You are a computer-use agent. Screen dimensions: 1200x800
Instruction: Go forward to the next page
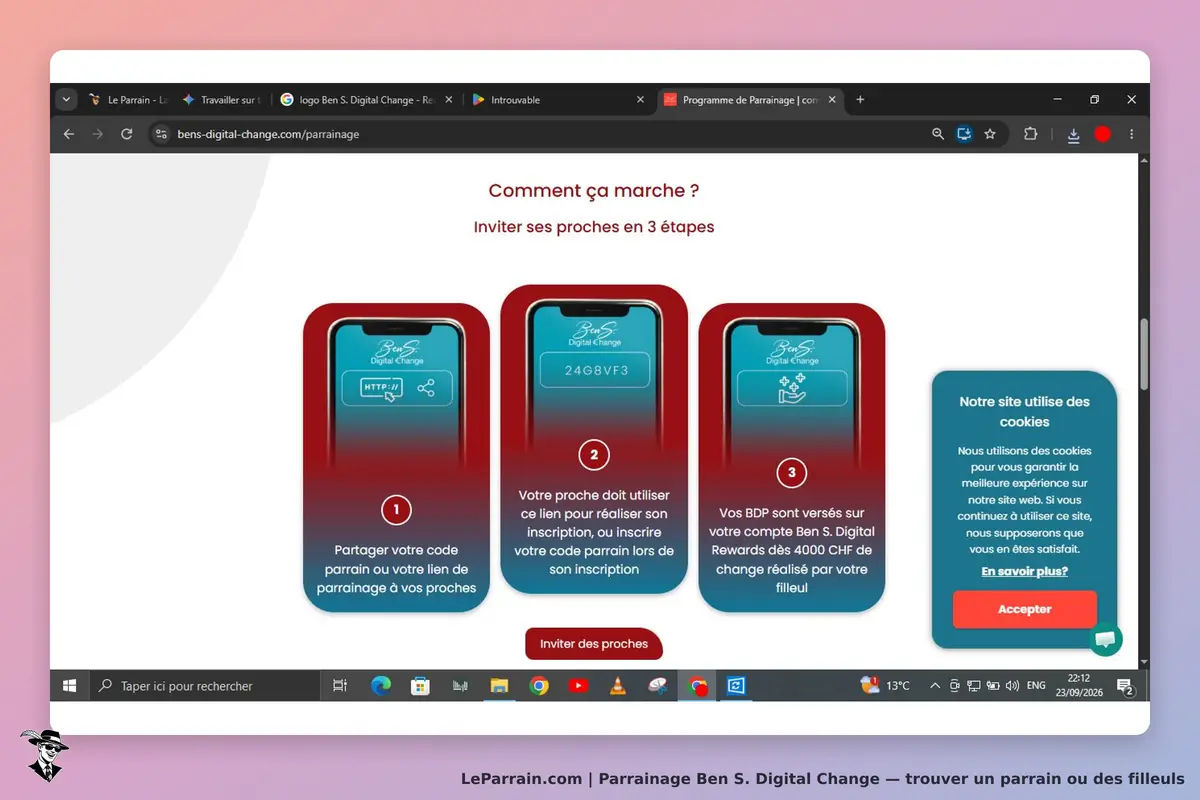click(97, 134)
